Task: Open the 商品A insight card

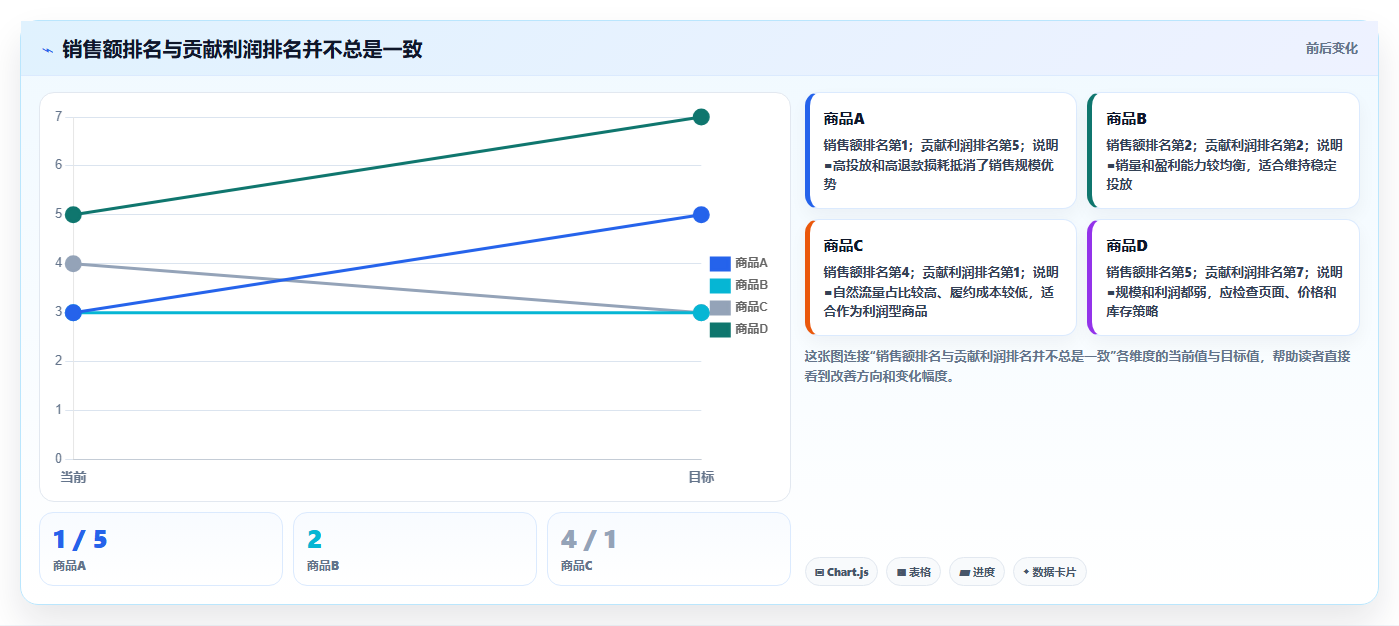Action: pos(940,150)
